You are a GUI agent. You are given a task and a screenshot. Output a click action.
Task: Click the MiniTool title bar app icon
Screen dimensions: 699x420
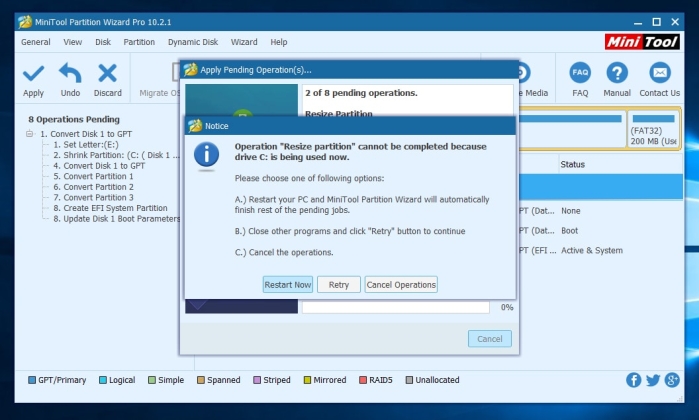[25, 22]
